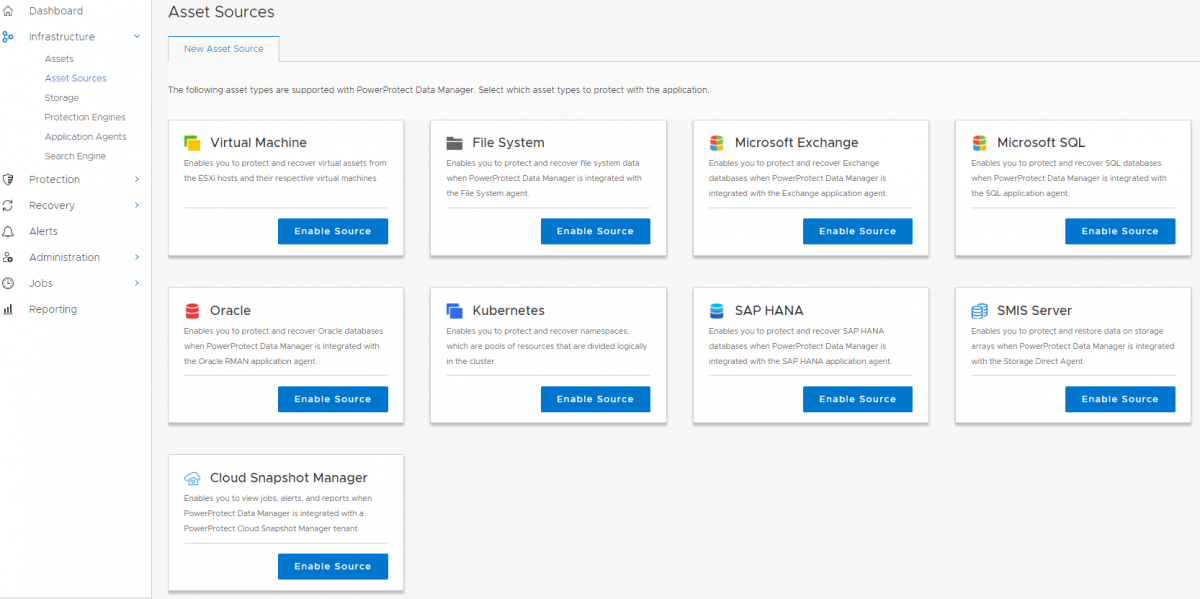Click the Dashboard home icon
Image resolution: width=1200 pixels, height=599 pixels.
8,11
